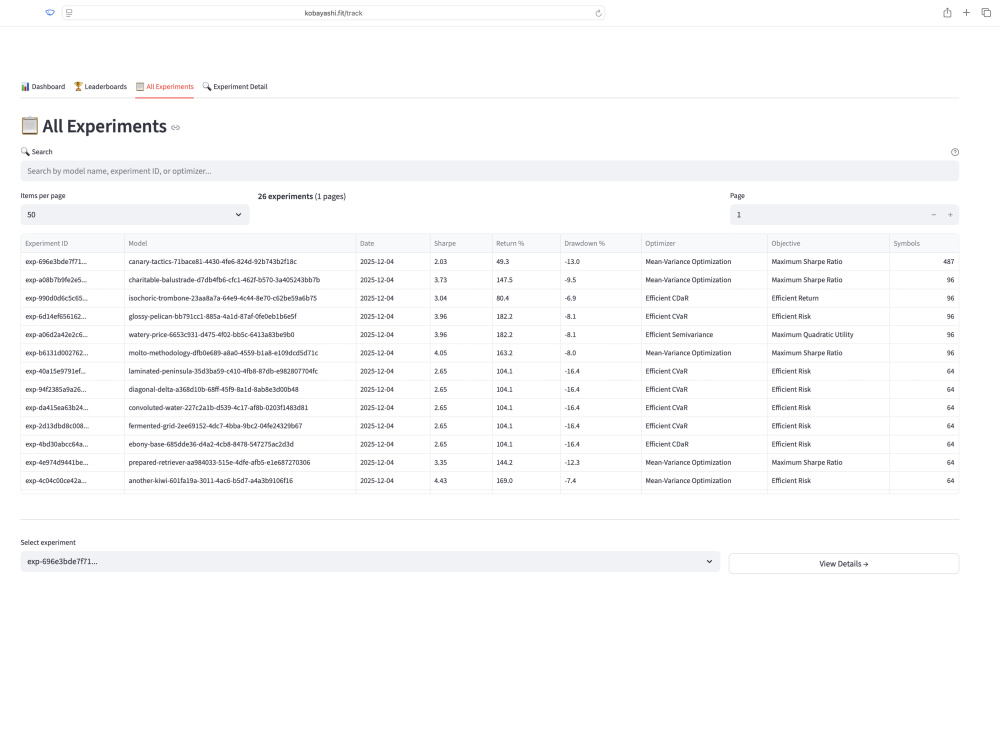Open a new browser tab with plus icon
The image size is (1000, 750).
[966, 13]
